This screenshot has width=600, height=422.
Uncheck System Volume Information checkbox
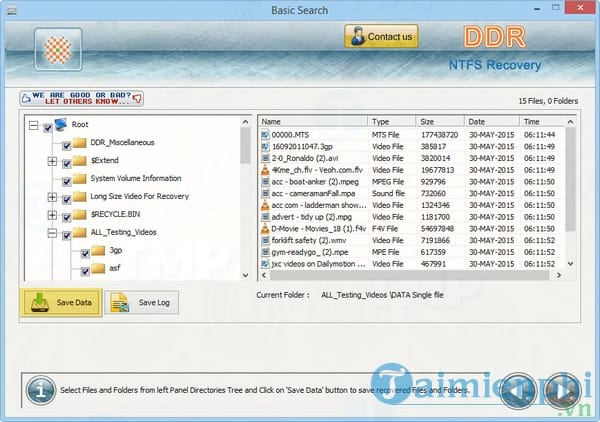point(67,181)
